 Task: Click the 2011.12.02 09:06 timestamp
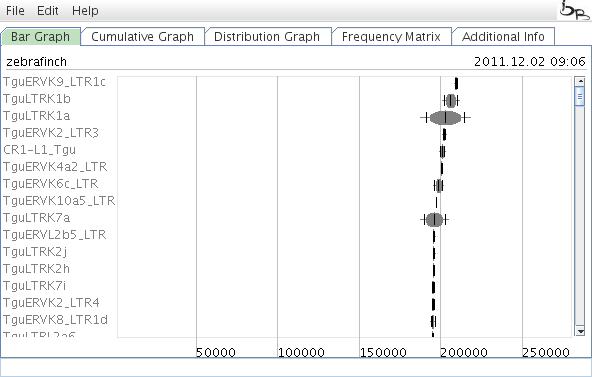530,62
